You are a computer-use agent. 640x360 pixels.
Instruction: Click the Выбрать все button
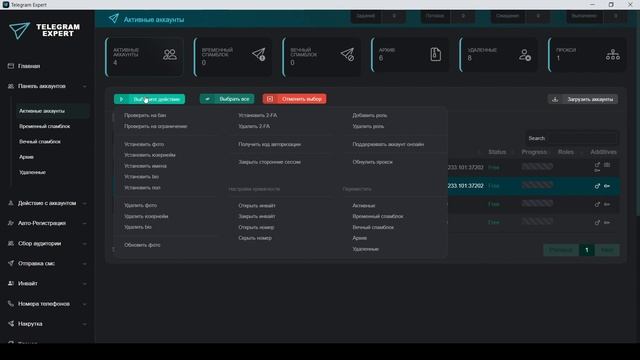(227, 99)
